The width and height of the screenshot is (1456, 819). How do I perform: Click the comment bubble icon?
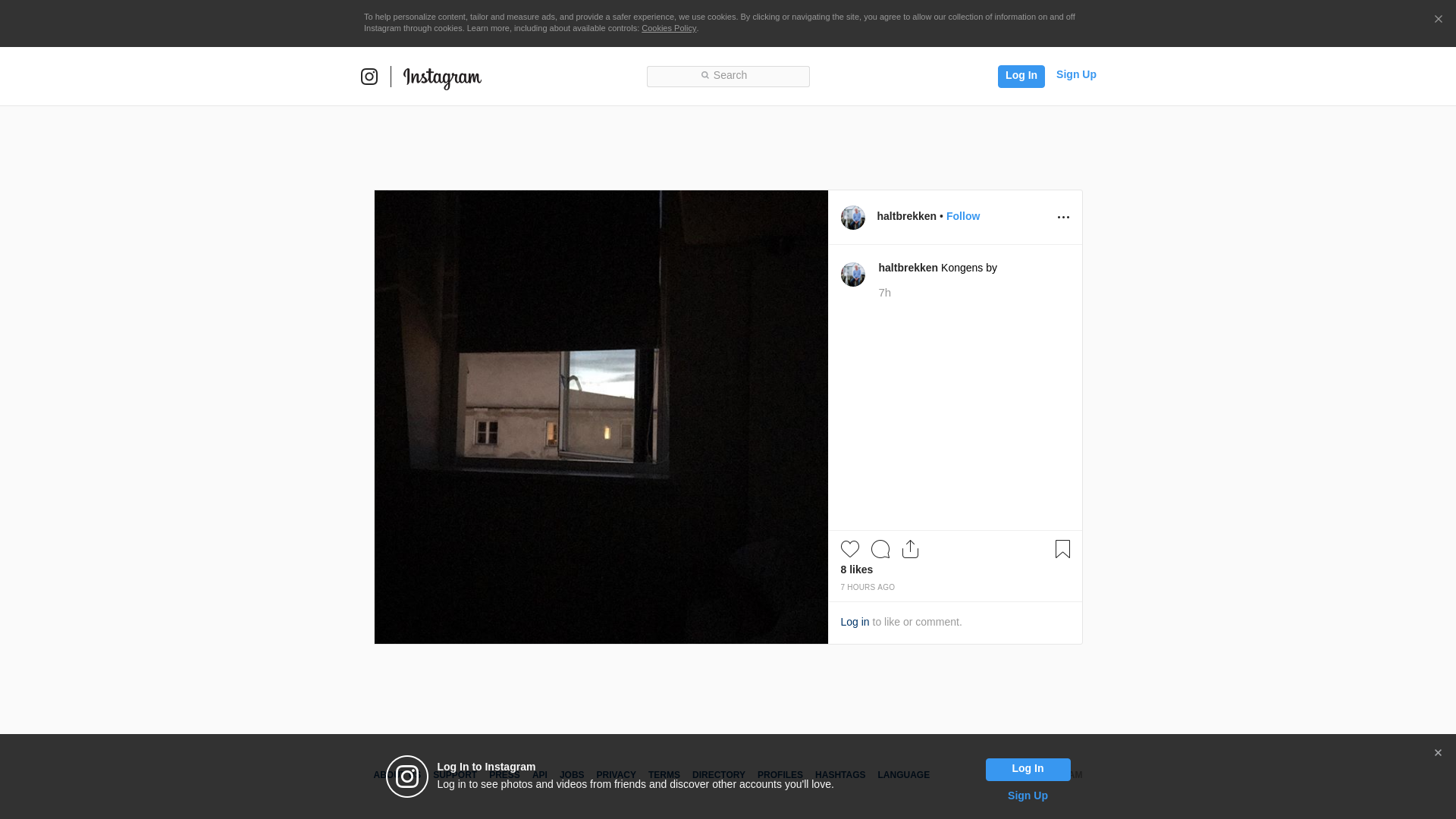(x=880, y=549)
